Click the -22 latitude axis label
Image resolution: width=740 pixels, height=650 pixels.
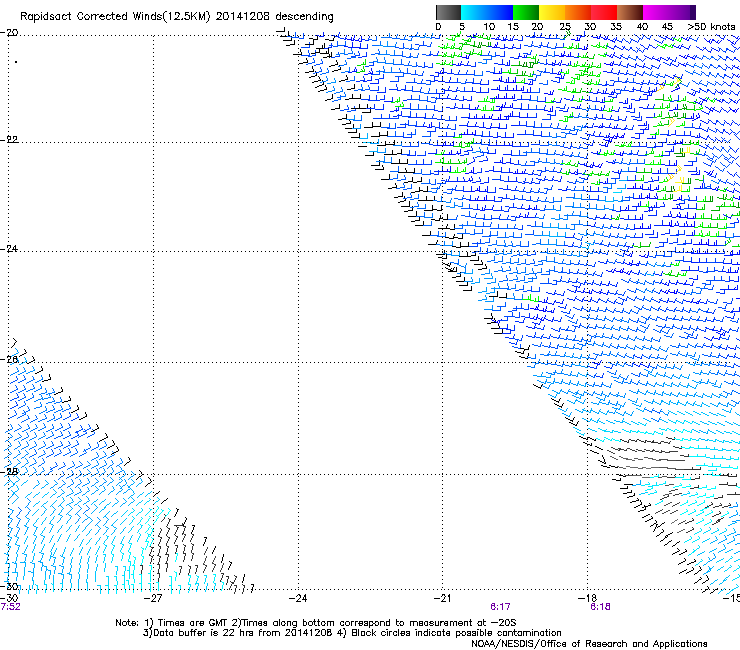[x=9, y=139]
